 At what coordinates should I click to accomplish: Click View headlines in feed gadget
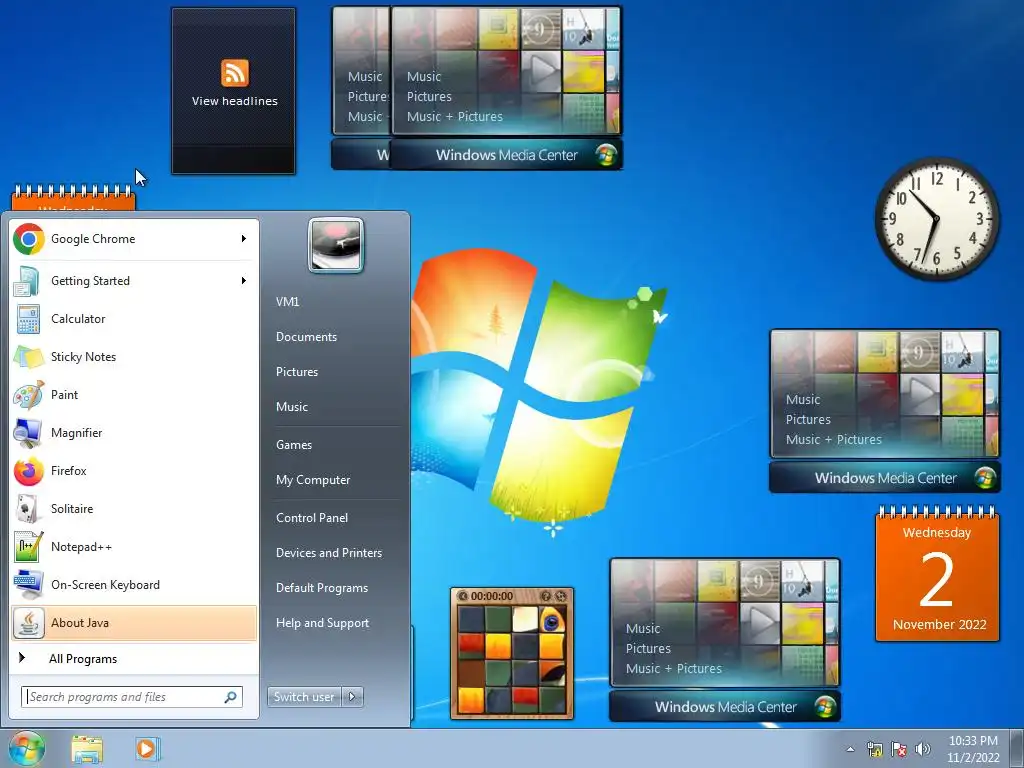(x=234, y=101)
